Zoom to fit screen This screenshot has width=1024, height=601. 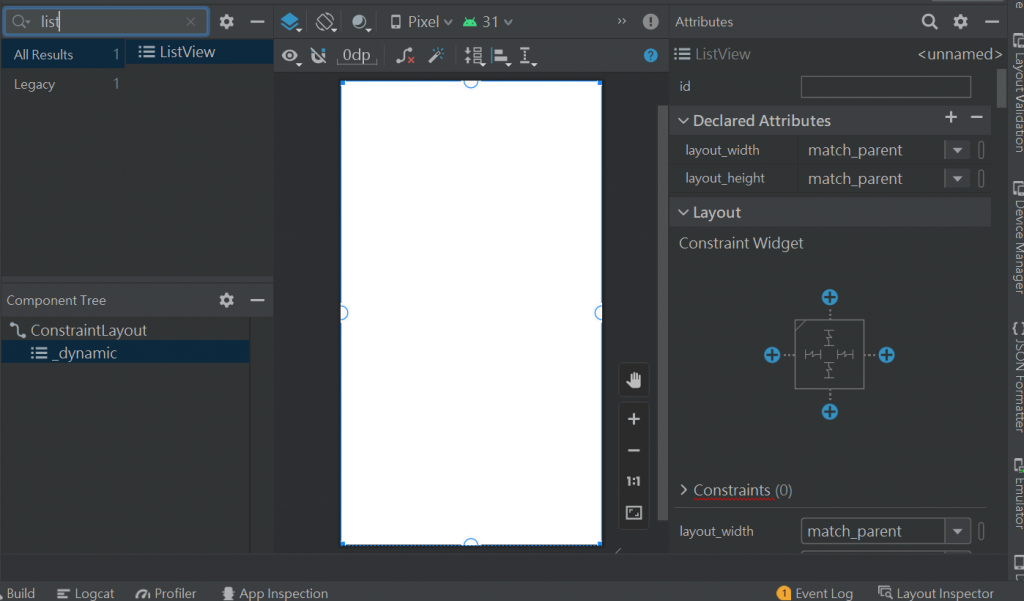tap(633, 513)
